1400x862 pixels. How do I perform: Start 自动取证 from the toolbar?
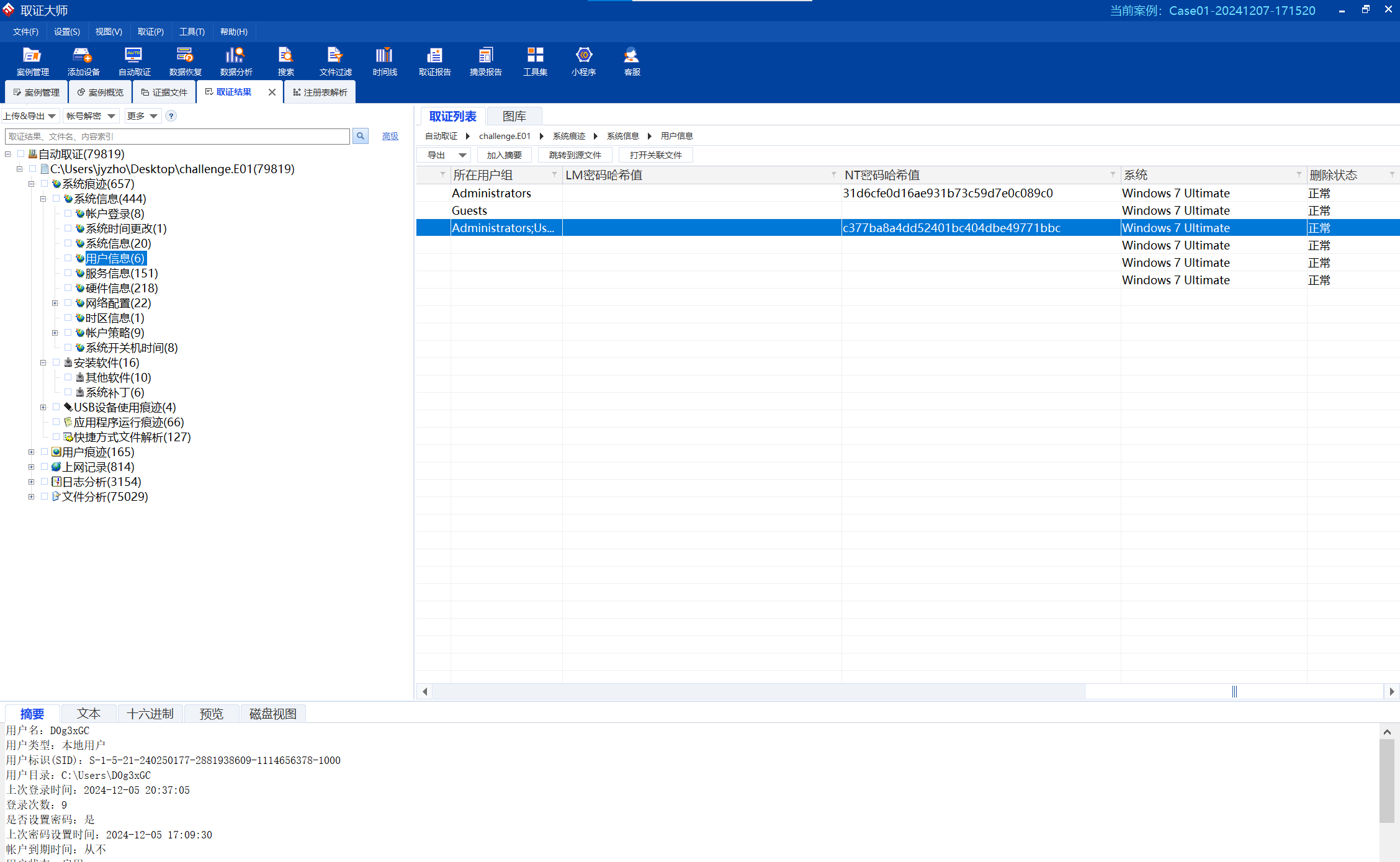click(134, 61)
